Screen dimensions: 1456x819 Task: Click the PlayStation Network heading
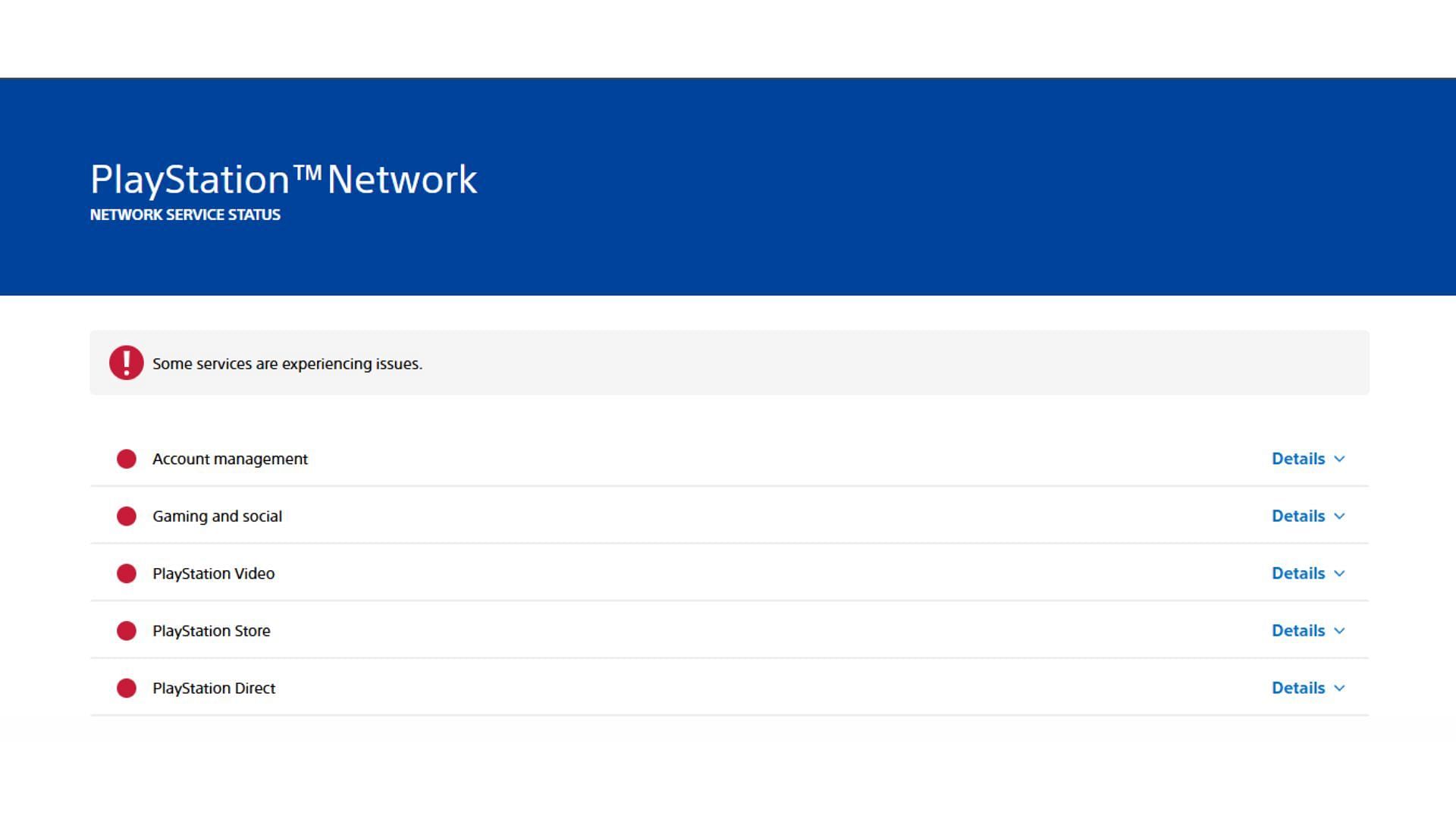pyautogui.click(x=284, y=180)
